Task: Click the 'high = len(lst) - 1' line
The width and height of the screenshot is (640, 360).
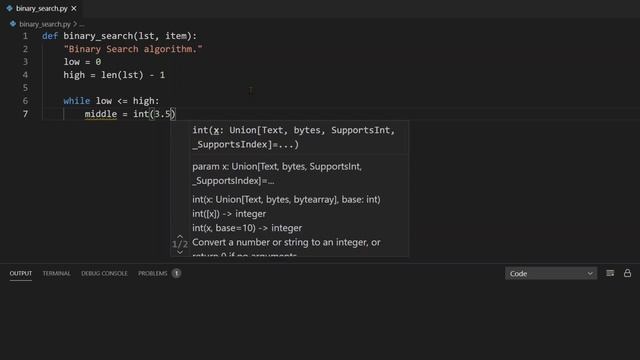Action: pos(114,75)
